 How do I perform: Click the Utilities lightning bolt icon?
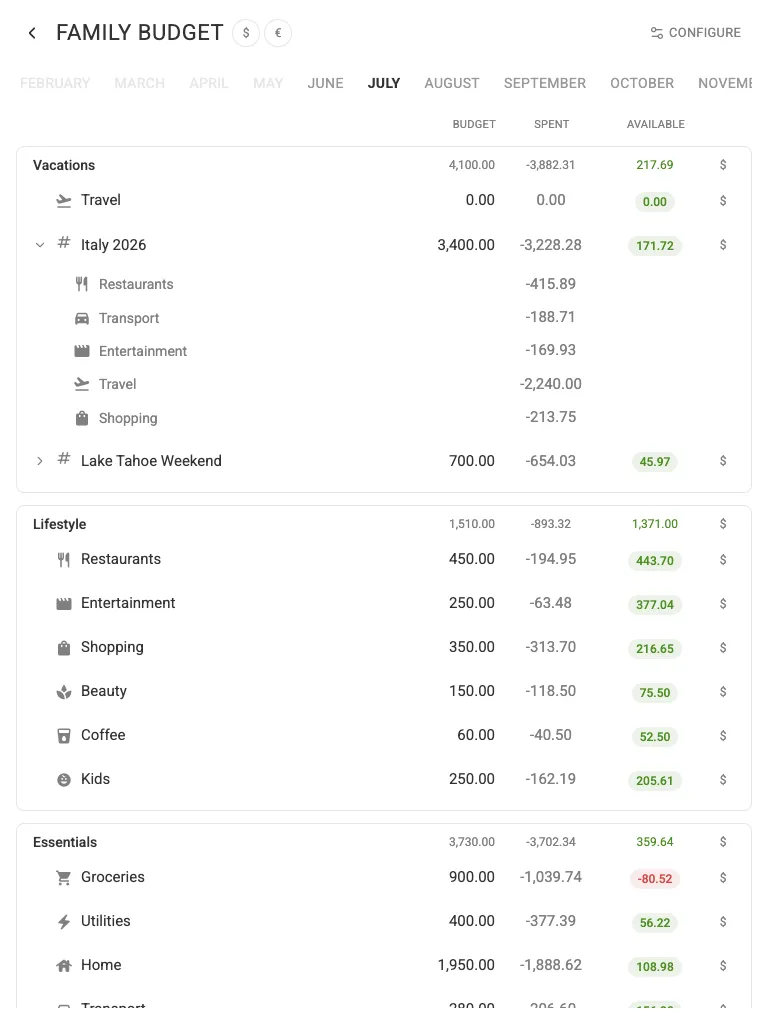pos(63,921)
